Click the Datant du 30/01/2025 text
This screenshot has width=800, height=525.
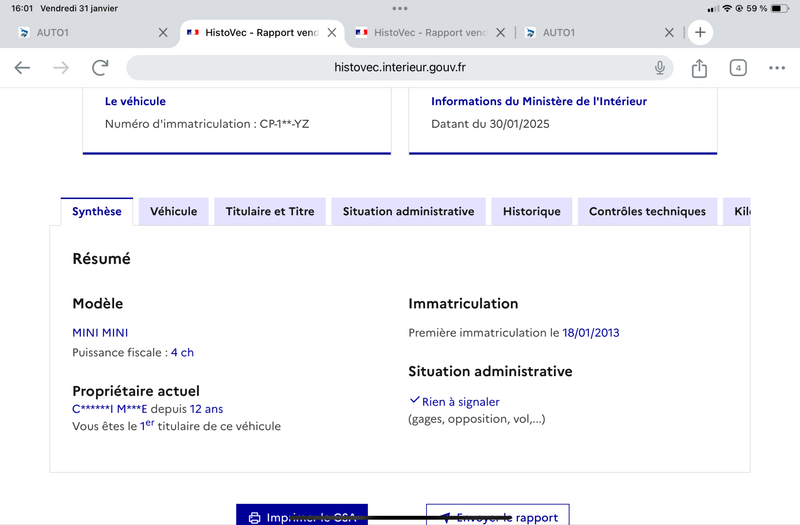point(490,124)
